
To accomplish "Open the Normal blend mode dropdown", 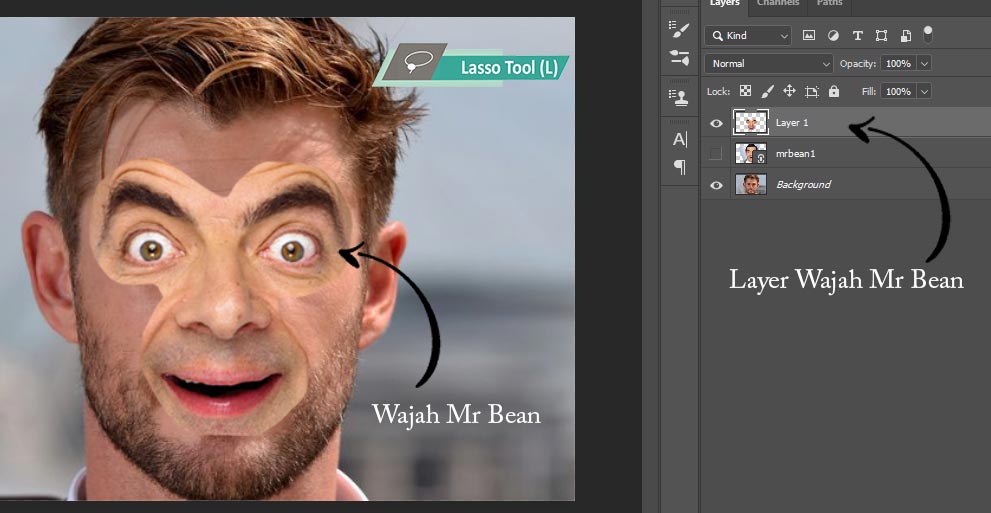I will (x=769, y=64).
